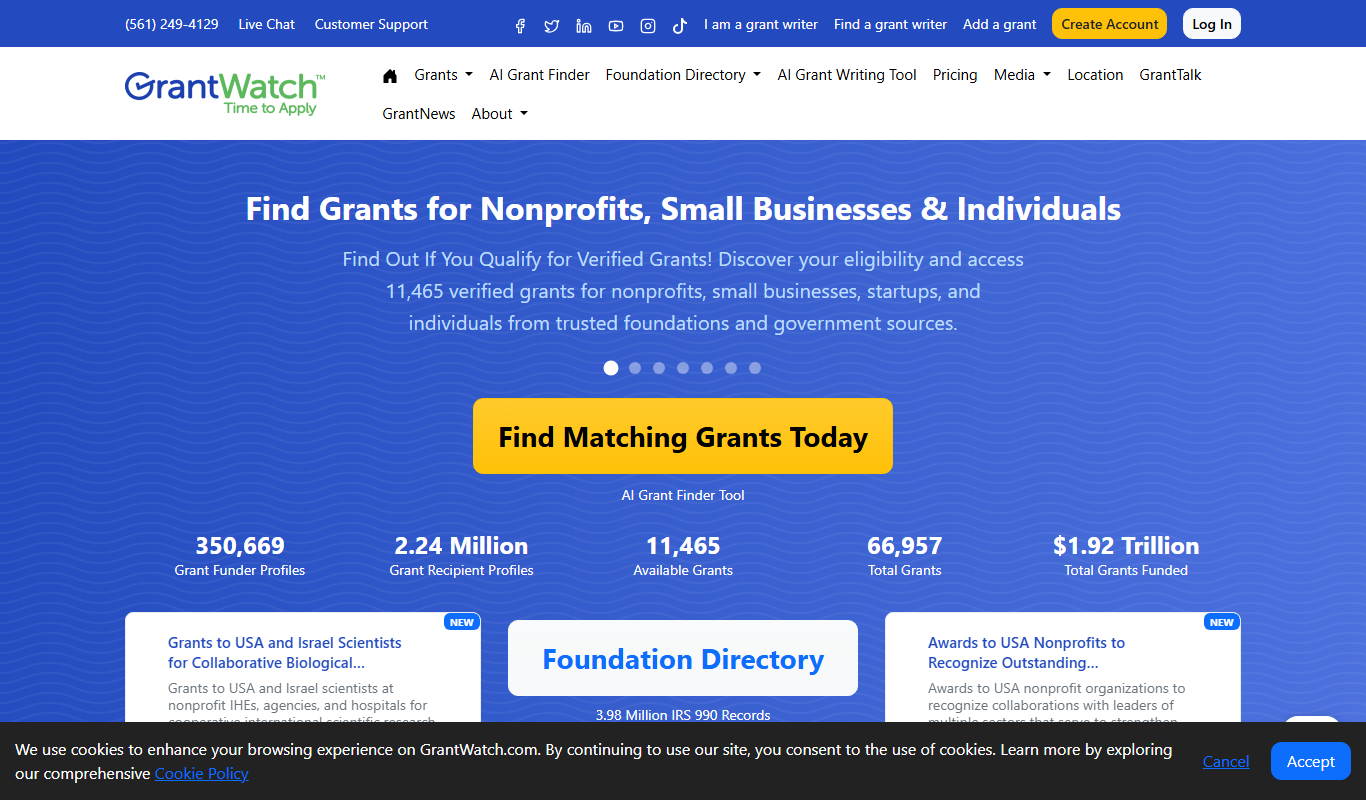
Task: Cancel the cookie consent banner
Action: click(x=1226, y=761)
